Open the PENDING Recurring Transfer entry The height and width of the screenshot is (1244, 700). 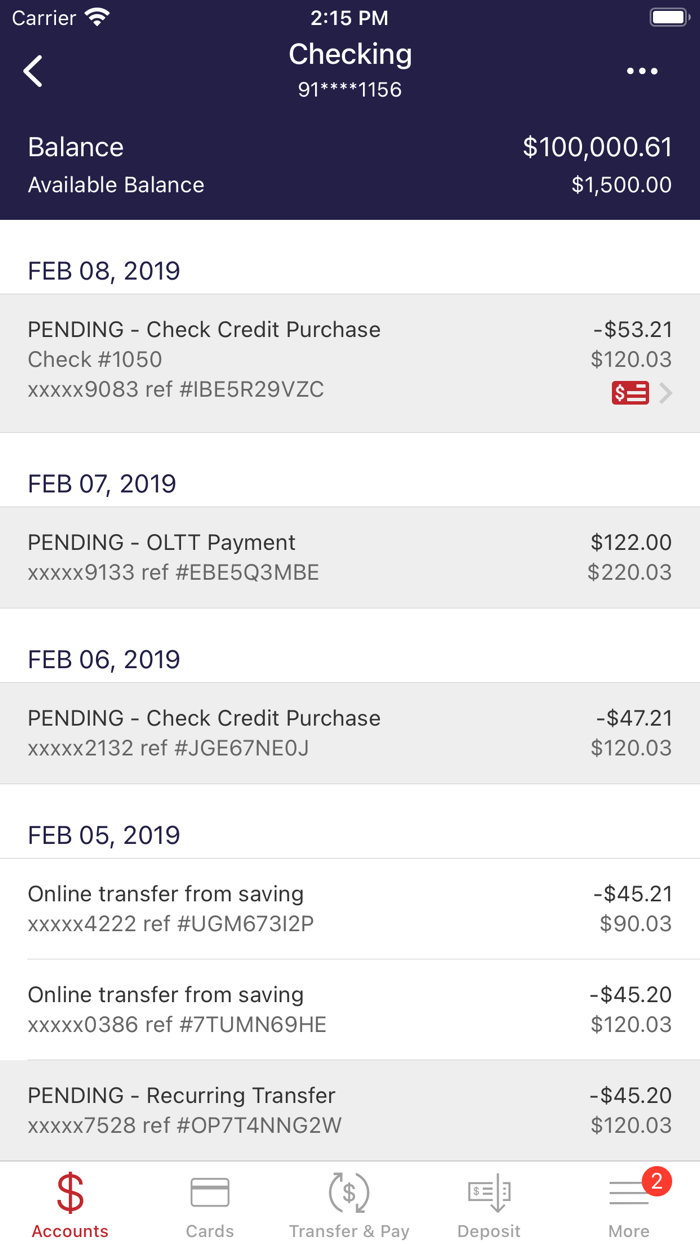(350, 1110)
